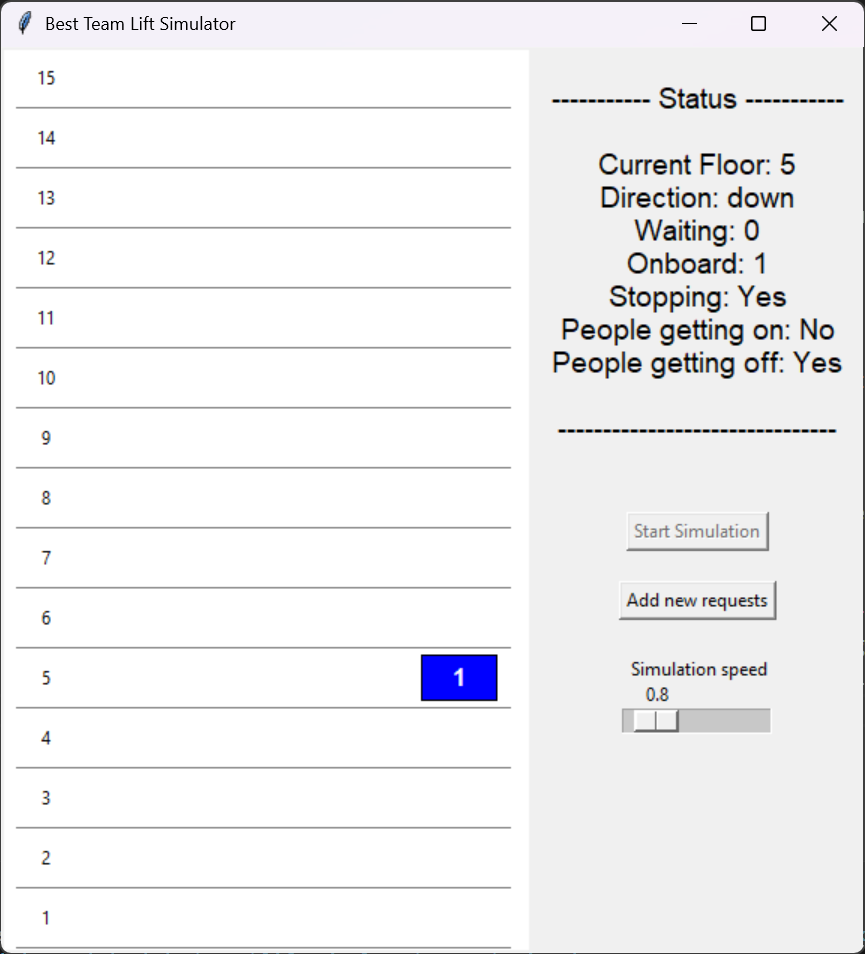Click the Onboard count in the status panel
The height and width of the screenshot is (954, 865).
[x=696, y=263]
